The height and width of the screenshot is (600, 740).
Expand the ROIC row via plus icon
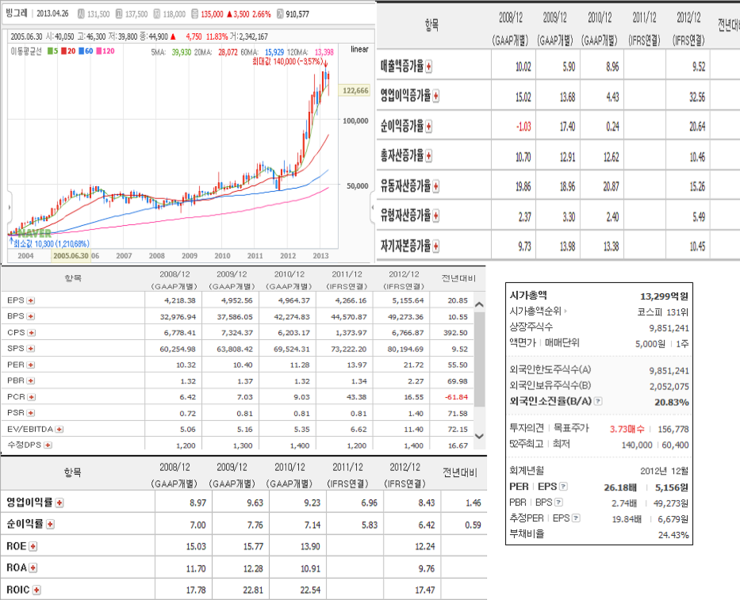[36, 590]
